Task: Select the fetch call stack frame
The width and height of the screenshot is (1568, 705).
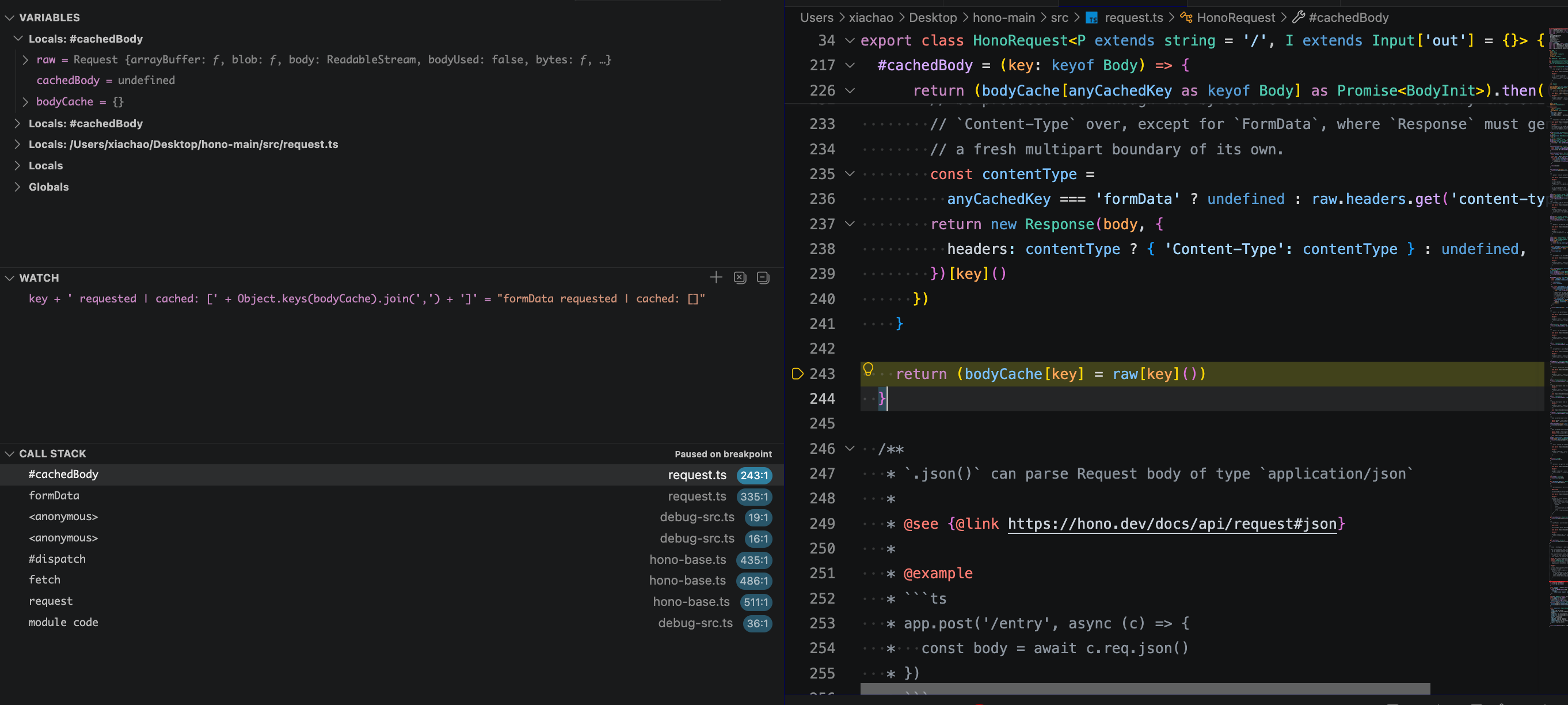Action: (x=391, y=580)
